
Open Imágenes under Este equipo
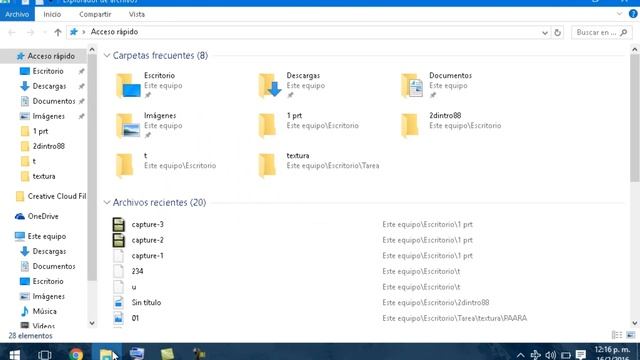(x=49, y=296)
